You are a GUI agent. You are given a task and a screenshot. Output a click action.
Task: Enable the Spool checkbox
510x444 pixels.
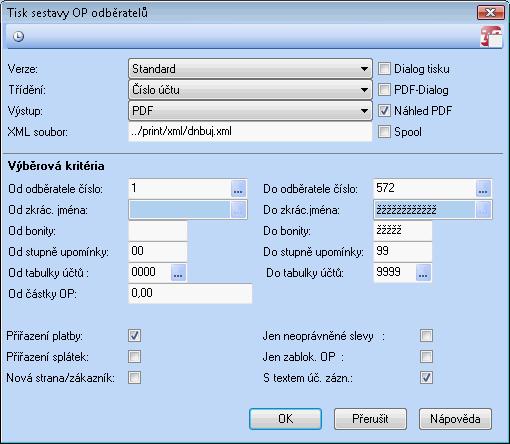384,132
